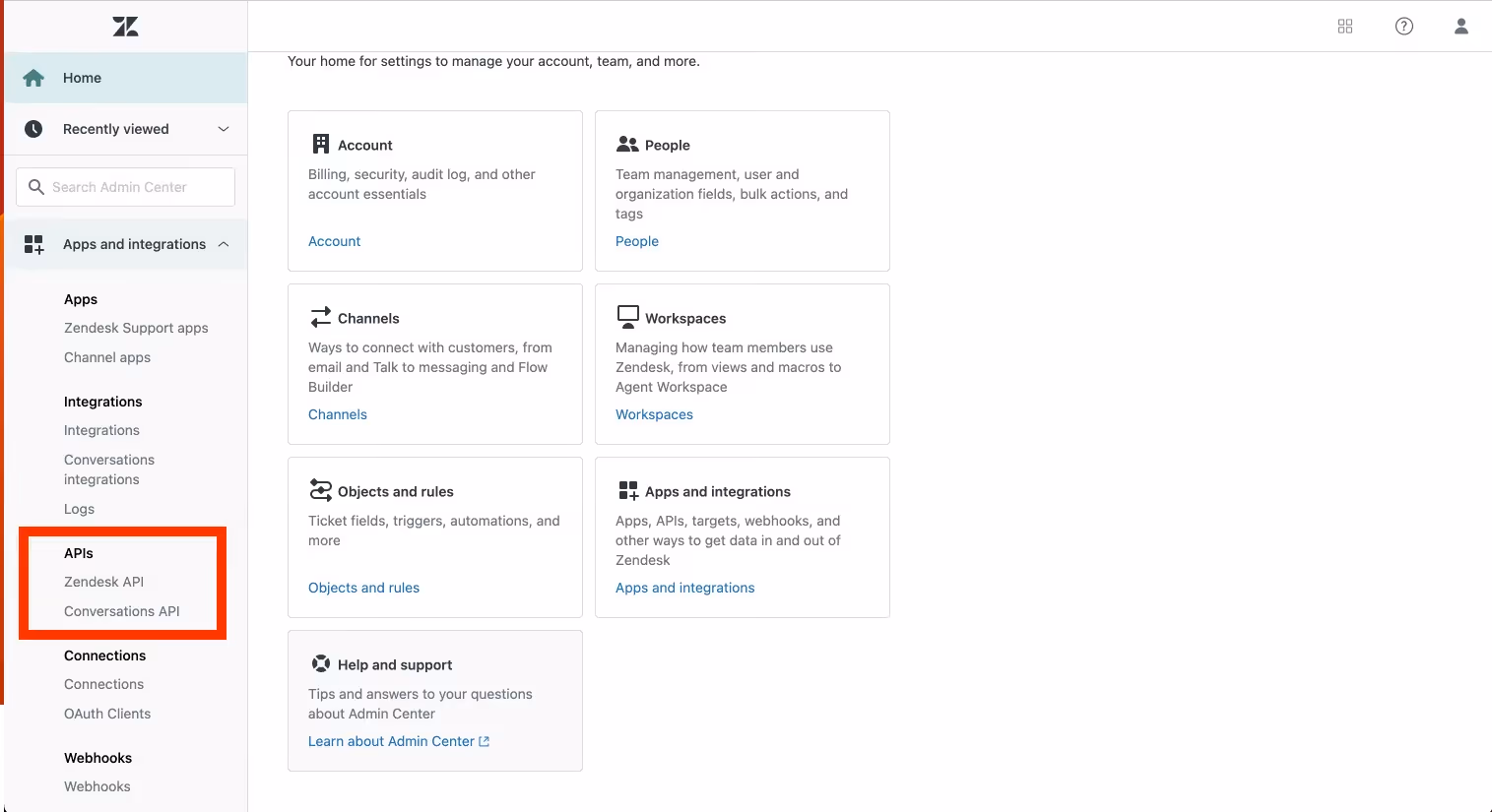The width and height of the screenshot is (1492, 812).
Task: Click the Apps and integrations card icon
Action: [x=628, y=490]
